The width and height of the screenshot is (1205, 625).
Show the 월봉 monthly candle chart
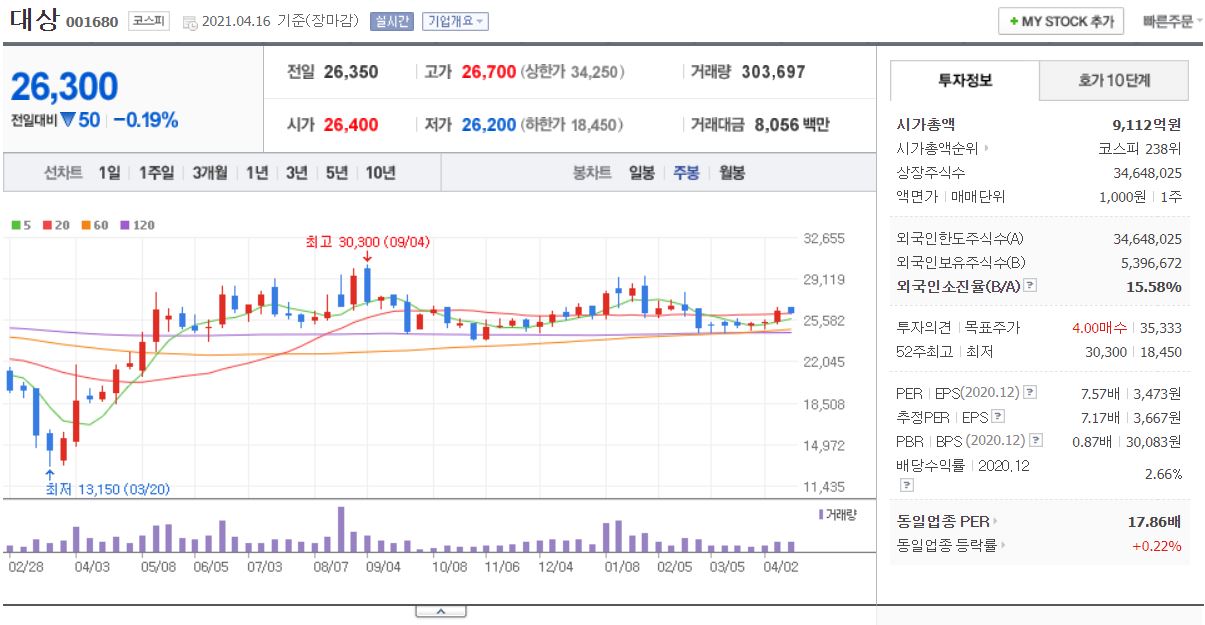(x=731, y=173)
